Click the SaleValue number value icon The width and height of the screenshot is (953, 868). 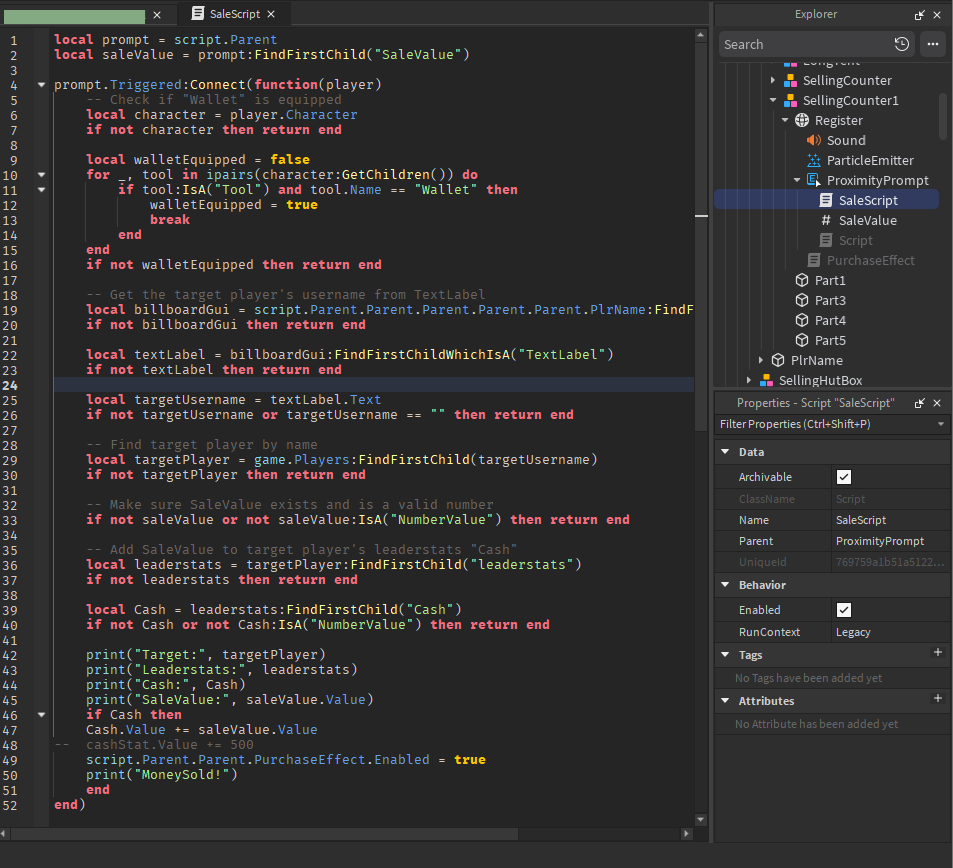(x=826, y=221)
